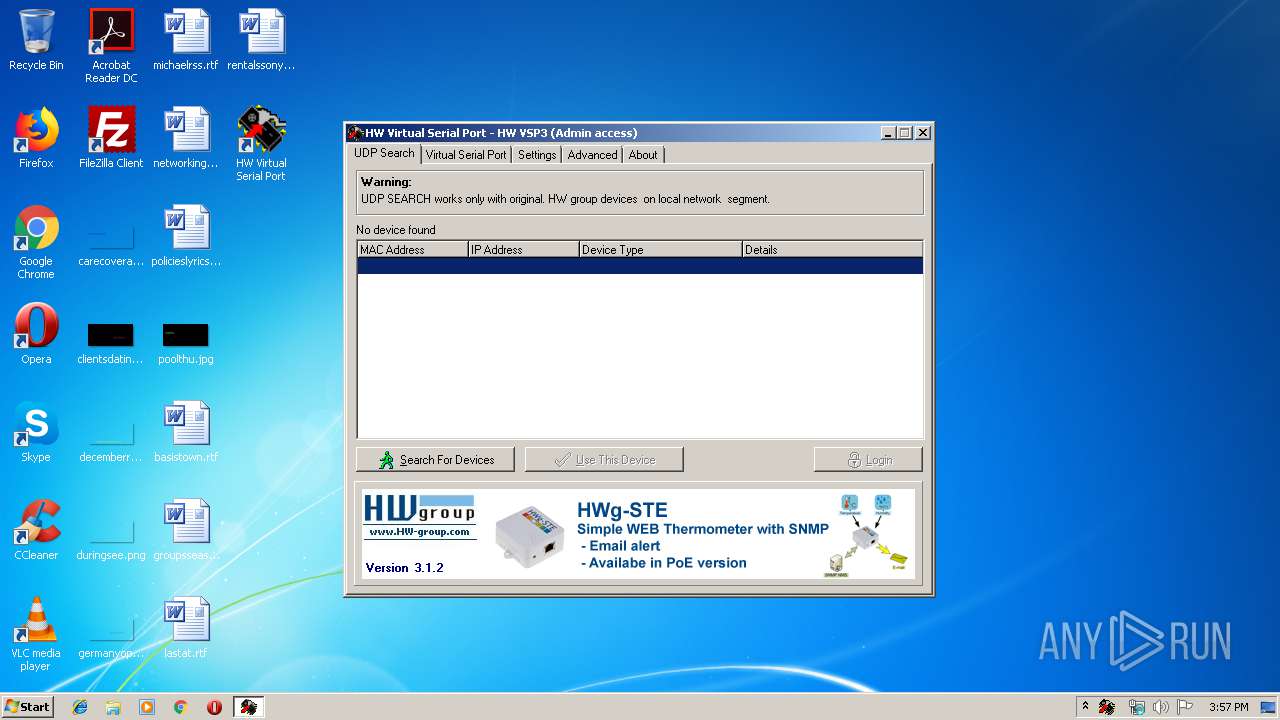This screenshot has height=720, width=1280.
Task: Open Opera browser desktop shortcut
Action: tap(36, 334)
